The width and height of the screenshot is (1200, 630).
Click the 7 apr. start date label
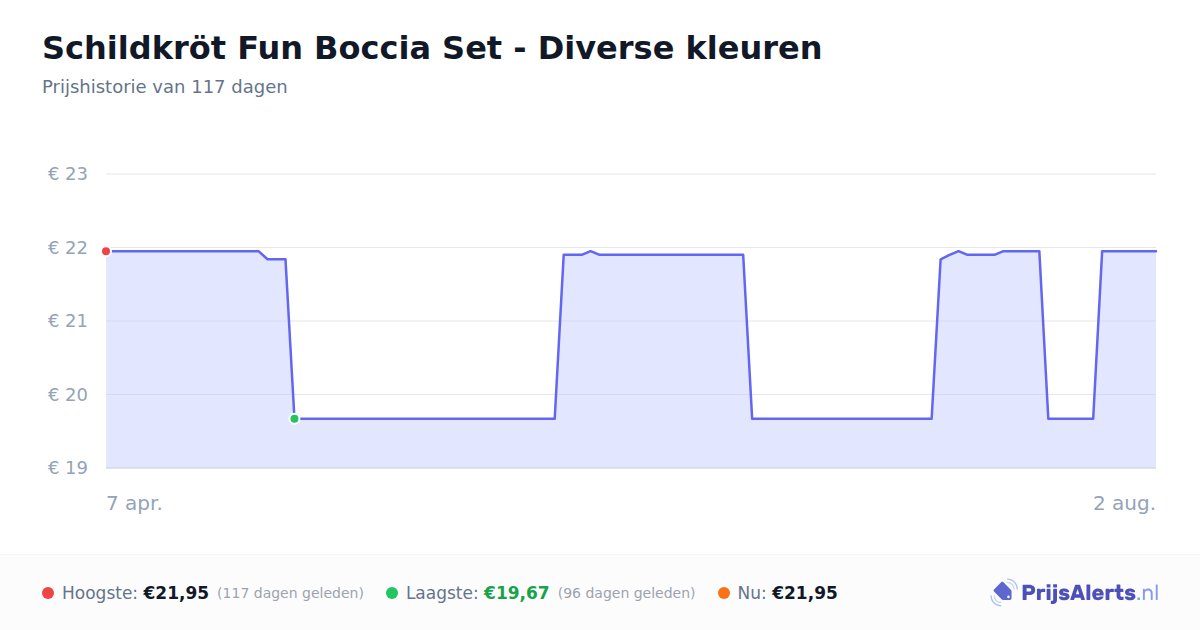(135, 504)
